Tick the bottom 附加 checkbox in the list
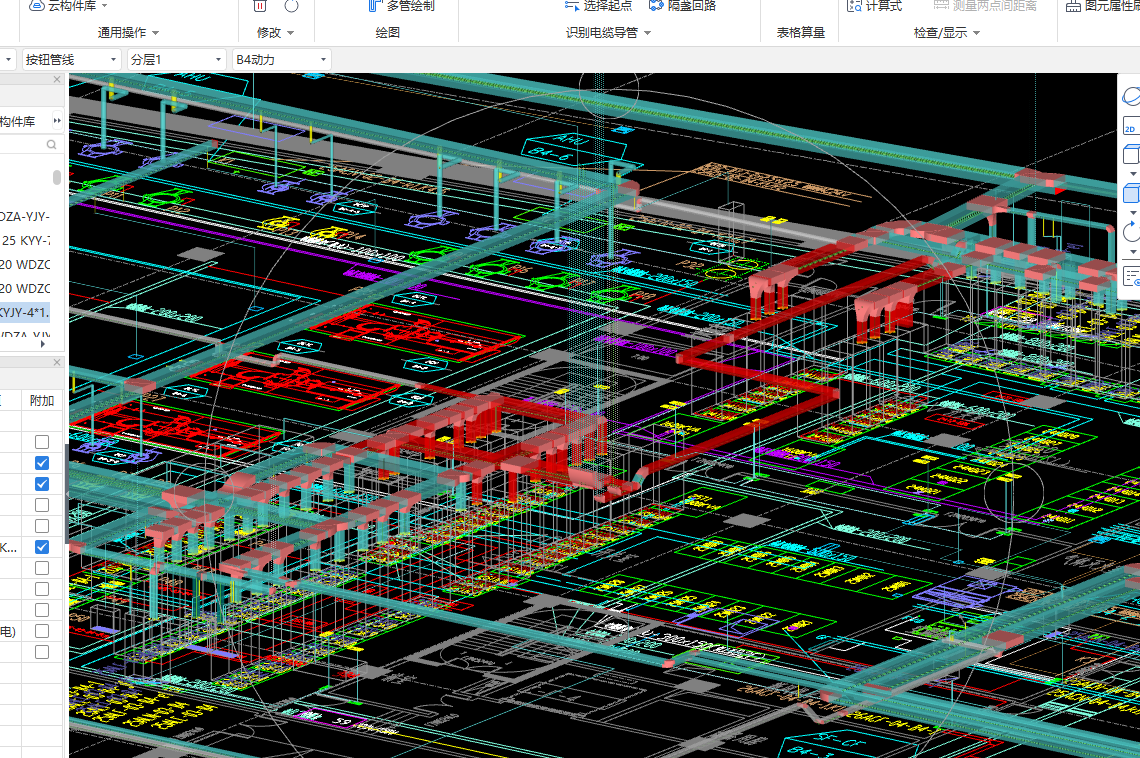Screen dimensions: 1140x758 41,652
